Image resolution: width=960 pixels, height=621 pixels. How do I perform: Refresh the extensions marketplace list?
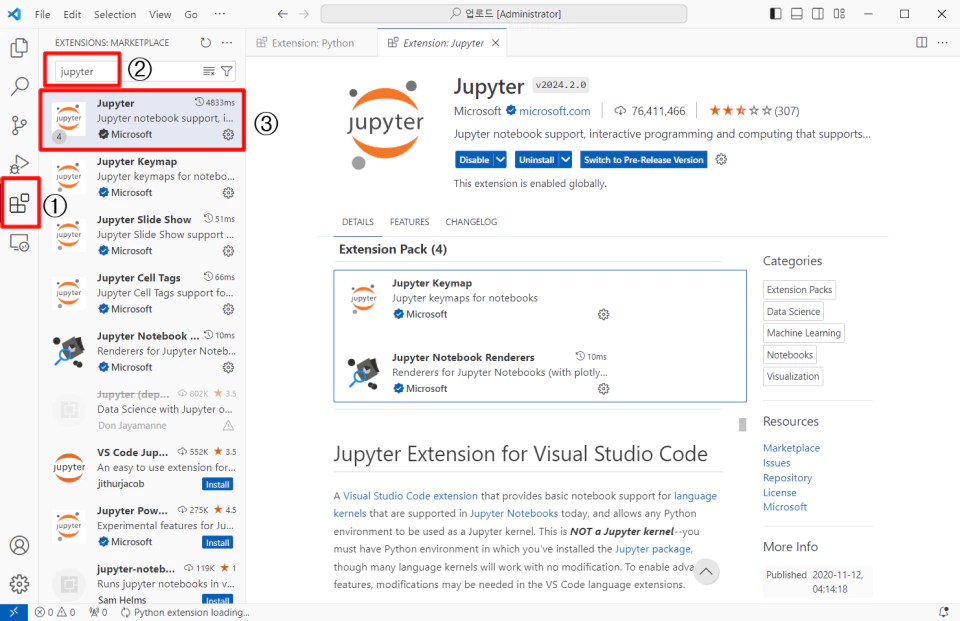[206, 42]
